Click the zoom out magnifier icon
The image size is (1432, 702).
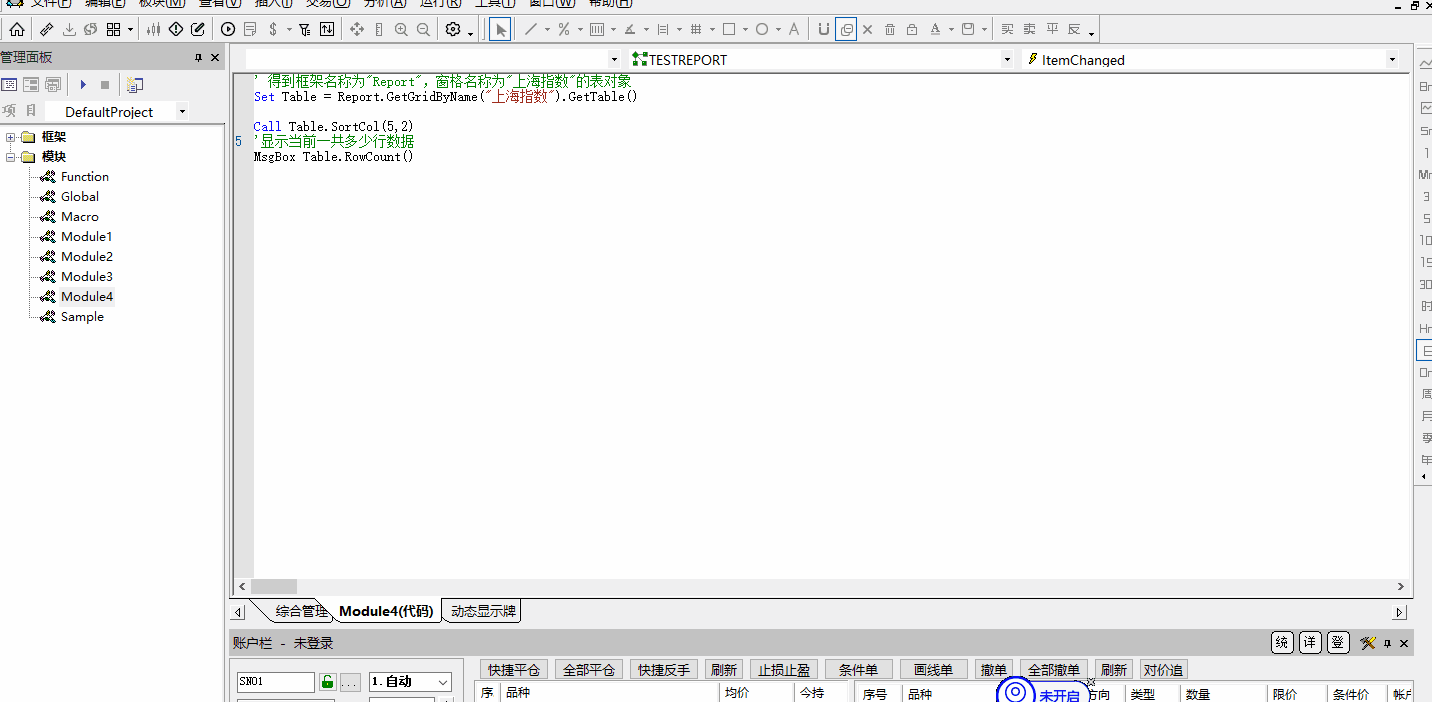(x=423, y=30)
